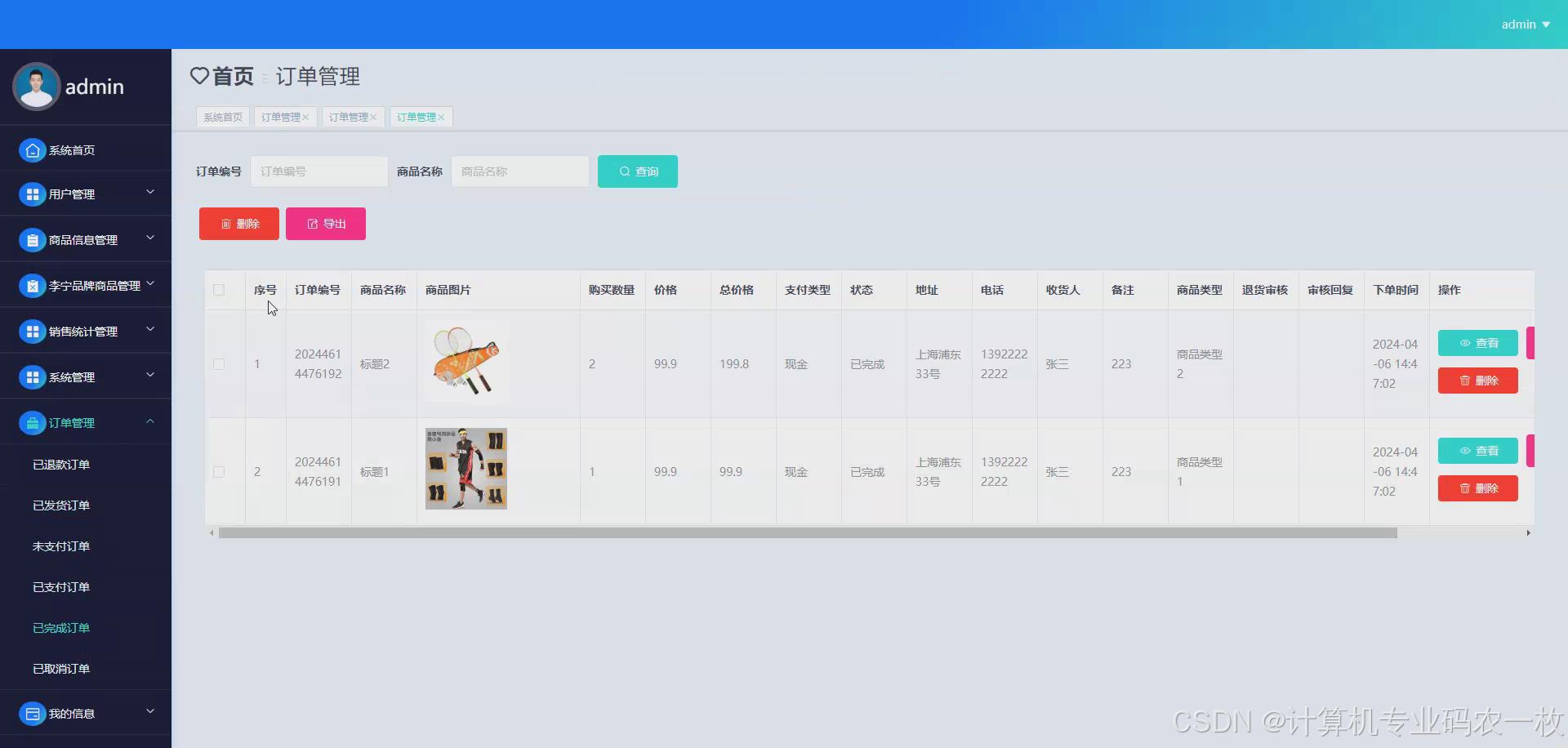
Task: Click 查看 for order 20244614476191
Action: [x=1478, y=451]
